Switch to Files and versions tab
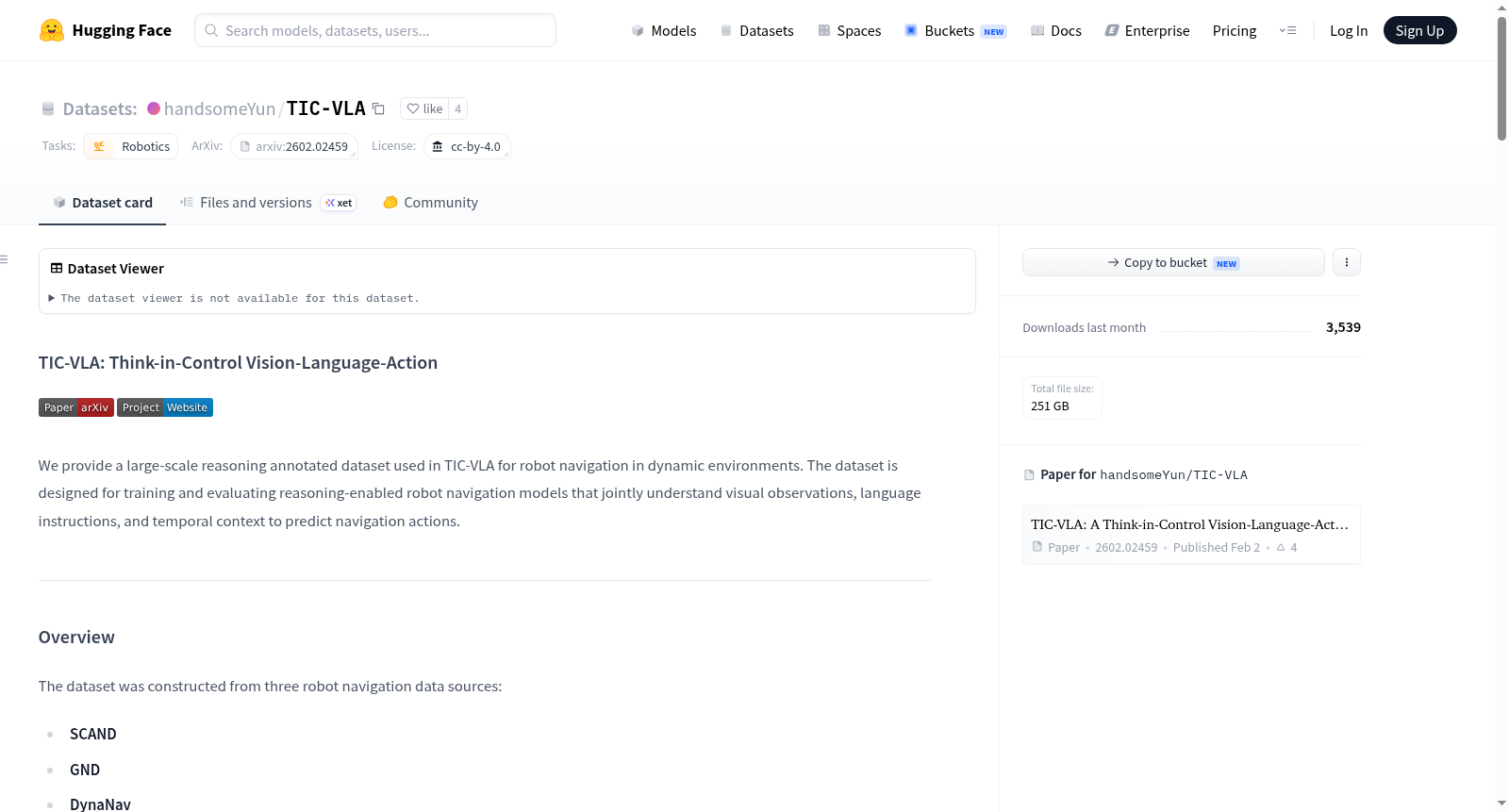Viewport: 1509px width, 812px height. (x=268, y=203)
